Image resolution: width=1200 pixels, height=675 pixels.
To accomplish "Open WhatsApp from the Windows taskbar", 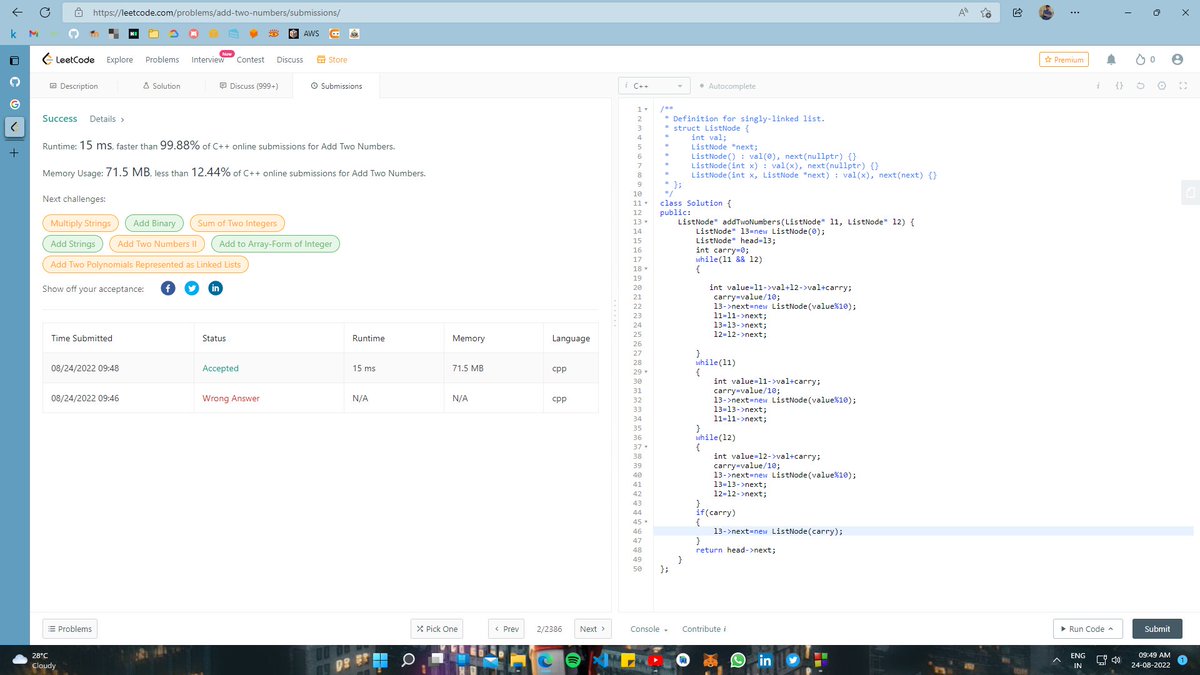I will pyautogui.click(x=738, y=660).
